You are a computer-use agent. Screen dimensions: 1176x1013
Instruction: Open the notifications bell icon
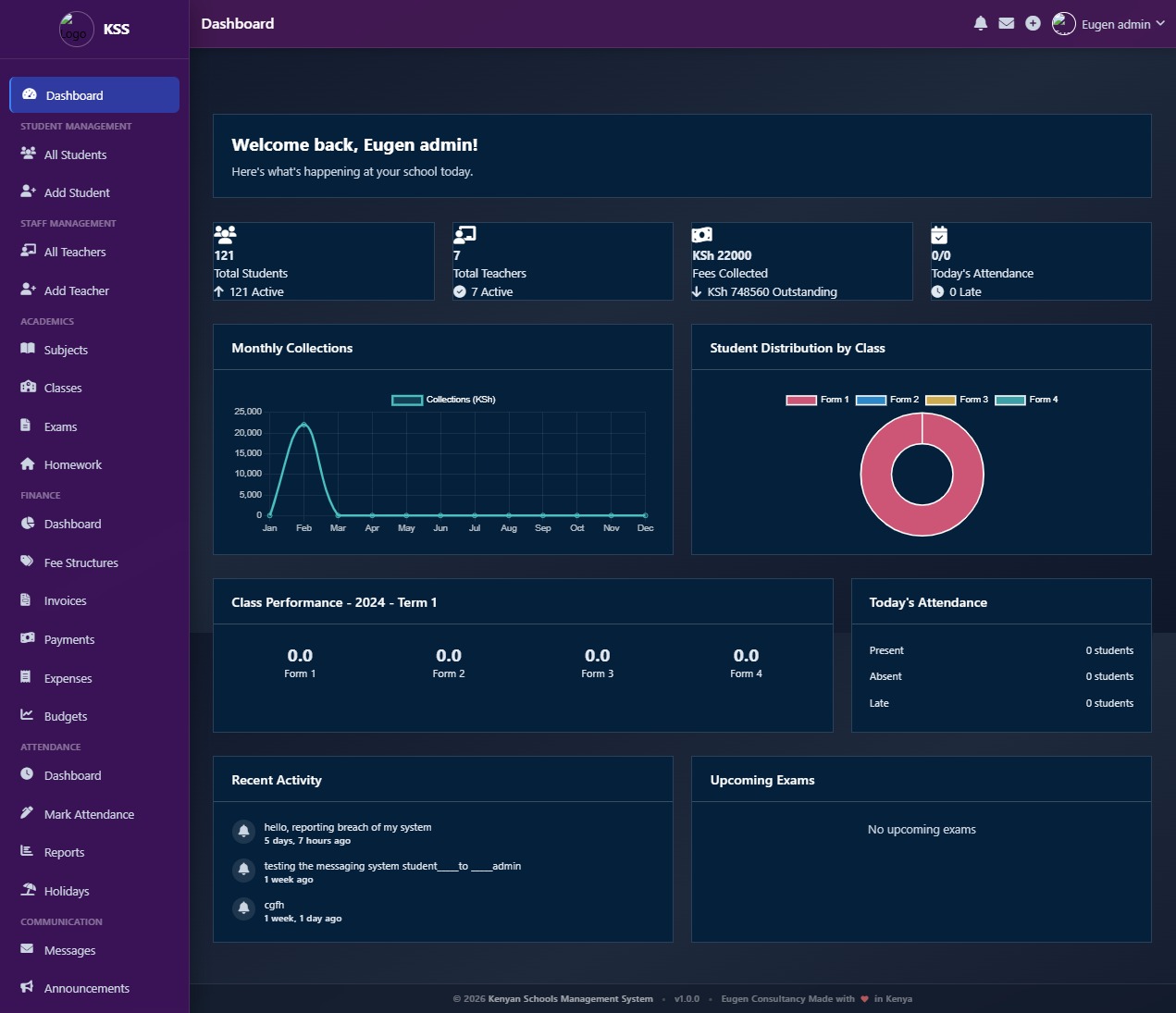981,23
